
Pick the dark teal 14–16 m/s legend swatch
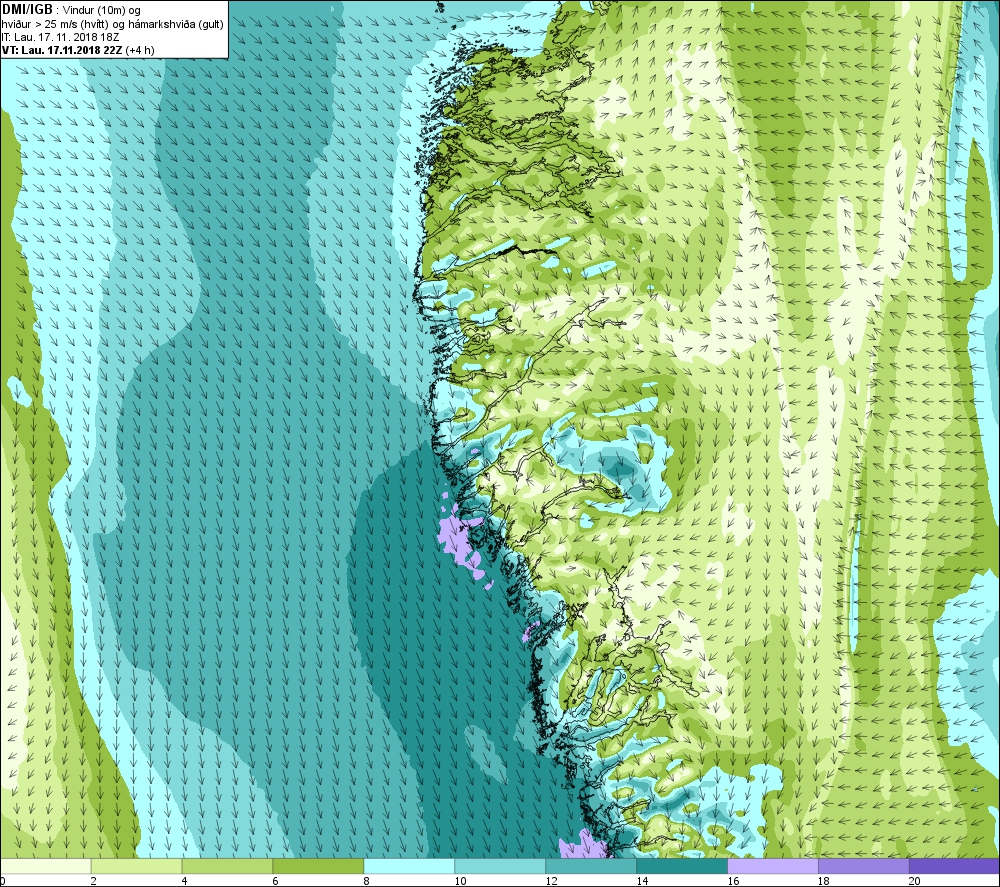682,866
